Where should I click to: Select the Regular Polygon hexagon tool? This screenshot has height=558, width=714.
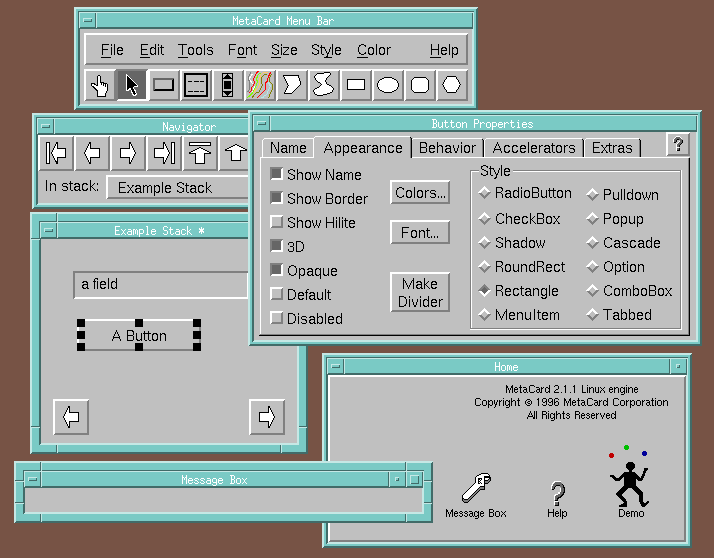(x=452, y=85)
